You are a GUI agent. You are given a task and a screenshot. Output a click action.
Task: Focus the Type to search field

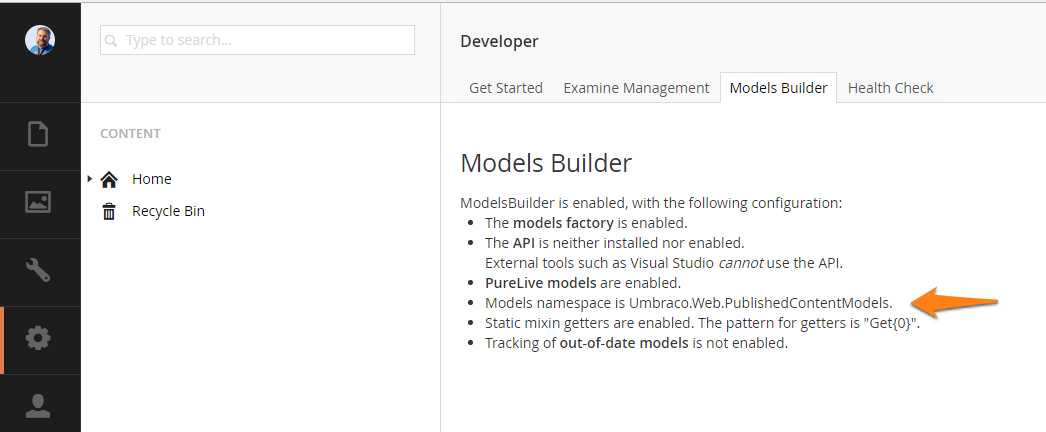[x=257, y=40]
